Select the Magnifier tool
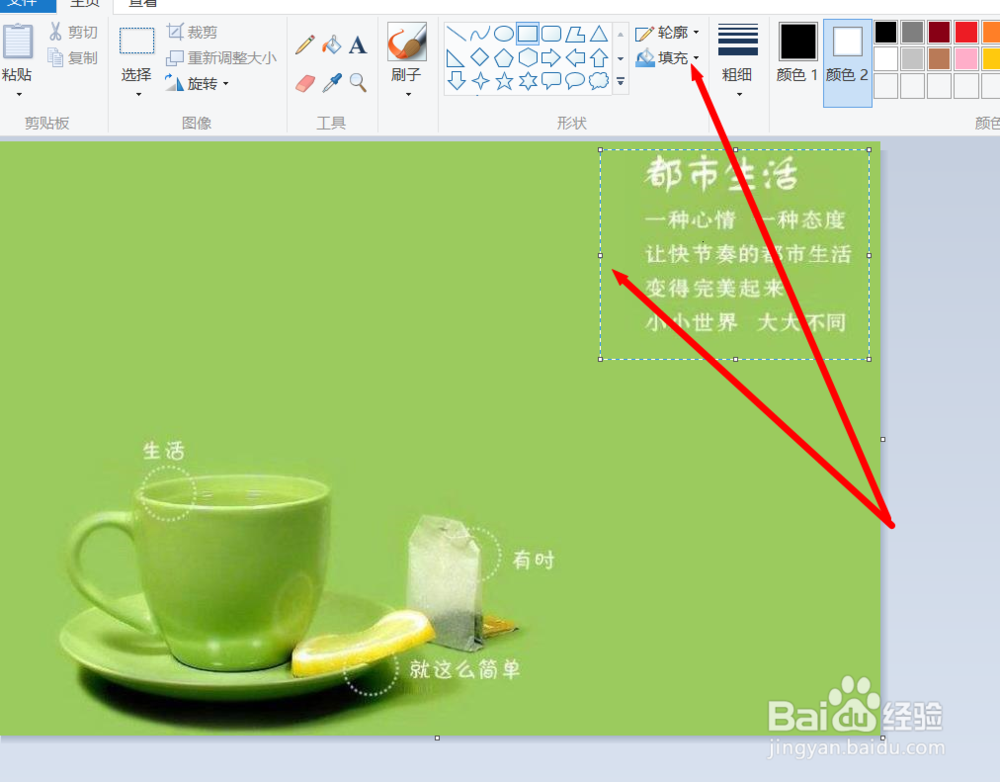The width and height of the screenshot is (1000, 782). pos(357,82)
